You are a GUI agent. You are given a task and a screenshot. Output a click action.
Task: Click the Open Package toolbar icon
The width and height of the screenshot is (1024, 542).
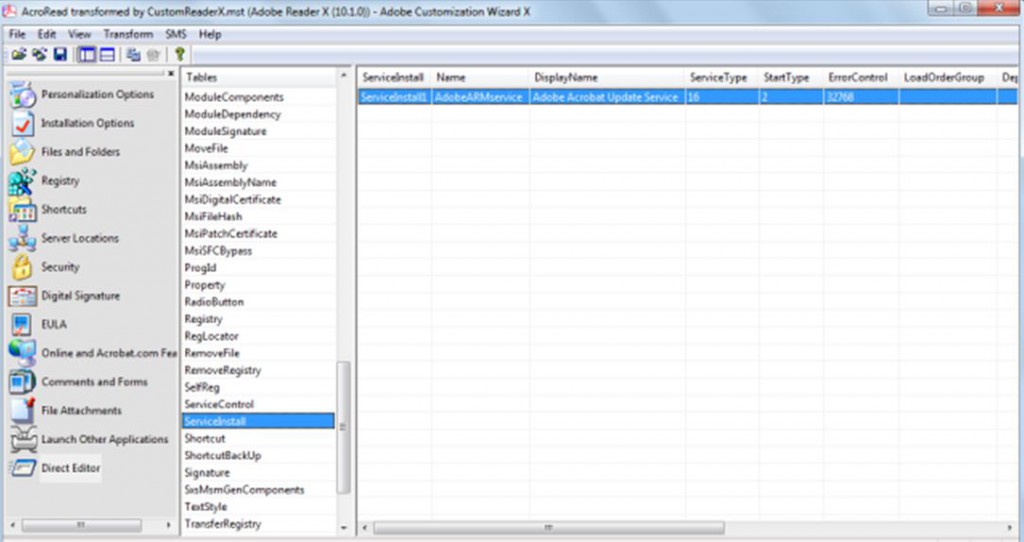tap(19, 55)
